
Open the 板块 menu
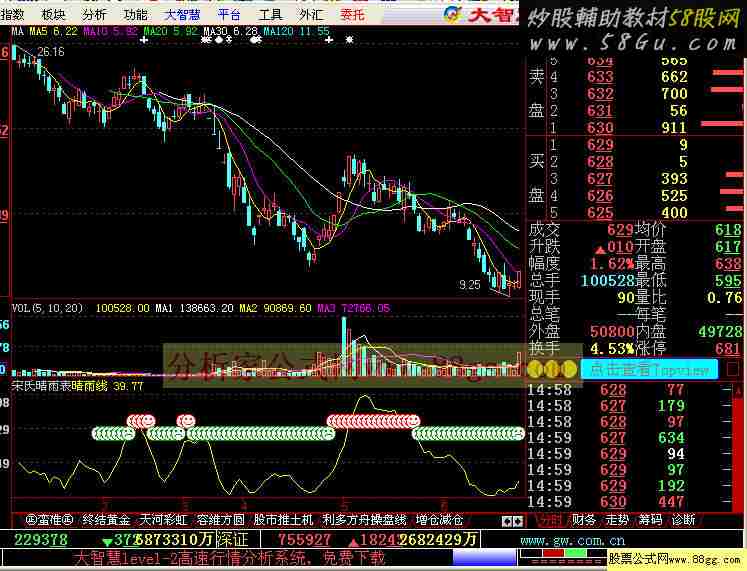(x=53, y=15)
